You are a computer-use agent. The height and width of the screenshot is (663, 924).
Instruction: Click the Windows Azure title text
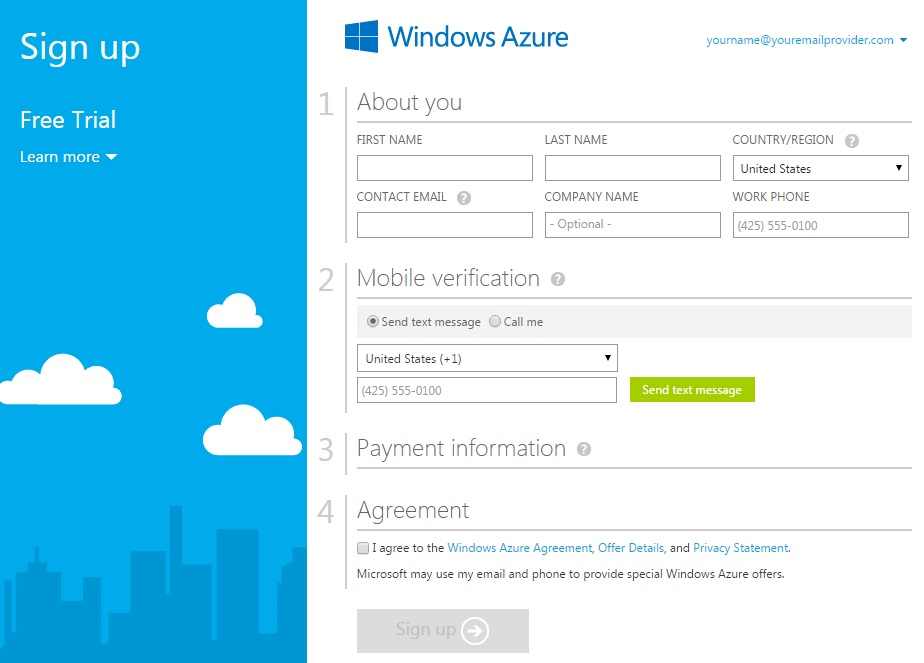(478, 37)
